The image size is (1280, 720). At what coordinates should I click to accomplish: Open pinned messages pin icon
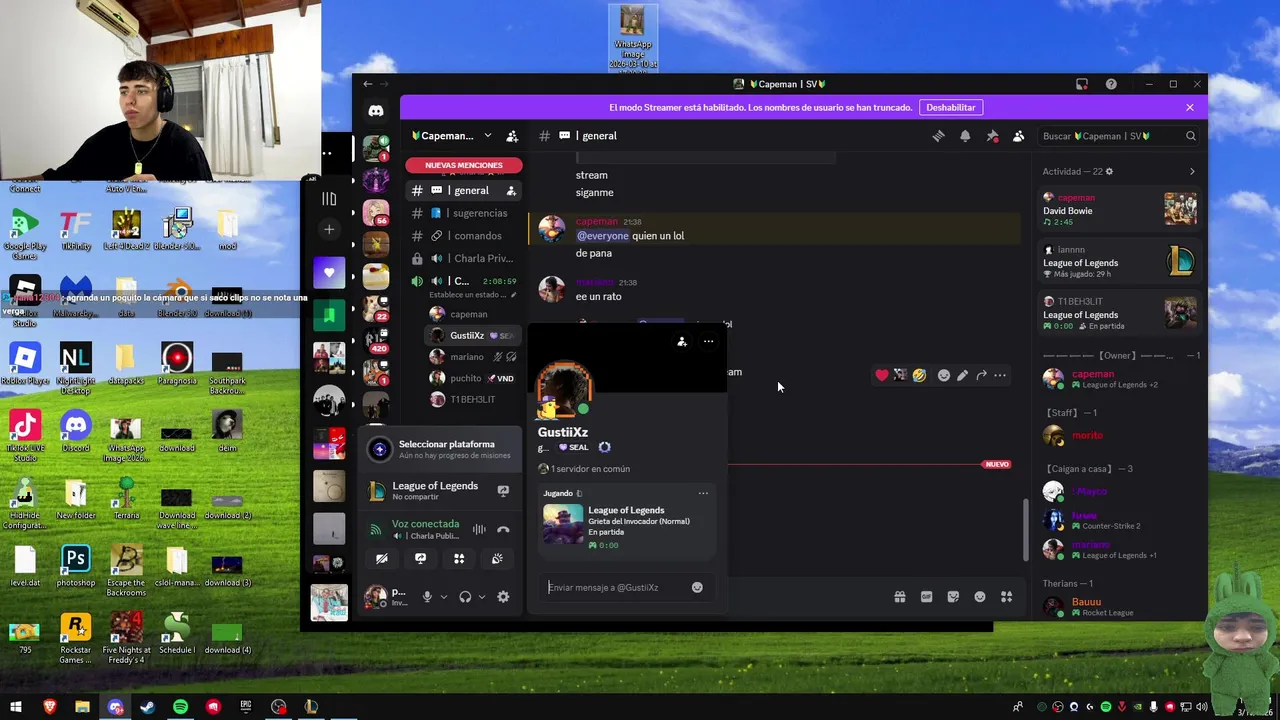(x=992, y=136)
